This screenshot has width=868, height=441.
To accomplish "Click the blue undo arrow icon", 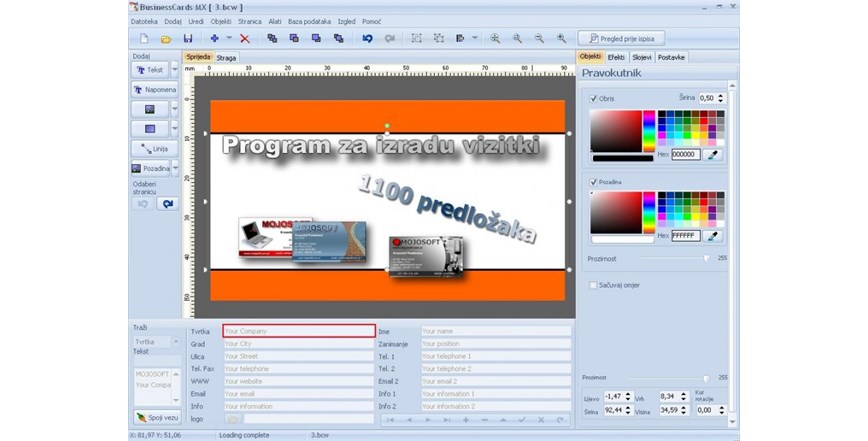I will [367, 38].
